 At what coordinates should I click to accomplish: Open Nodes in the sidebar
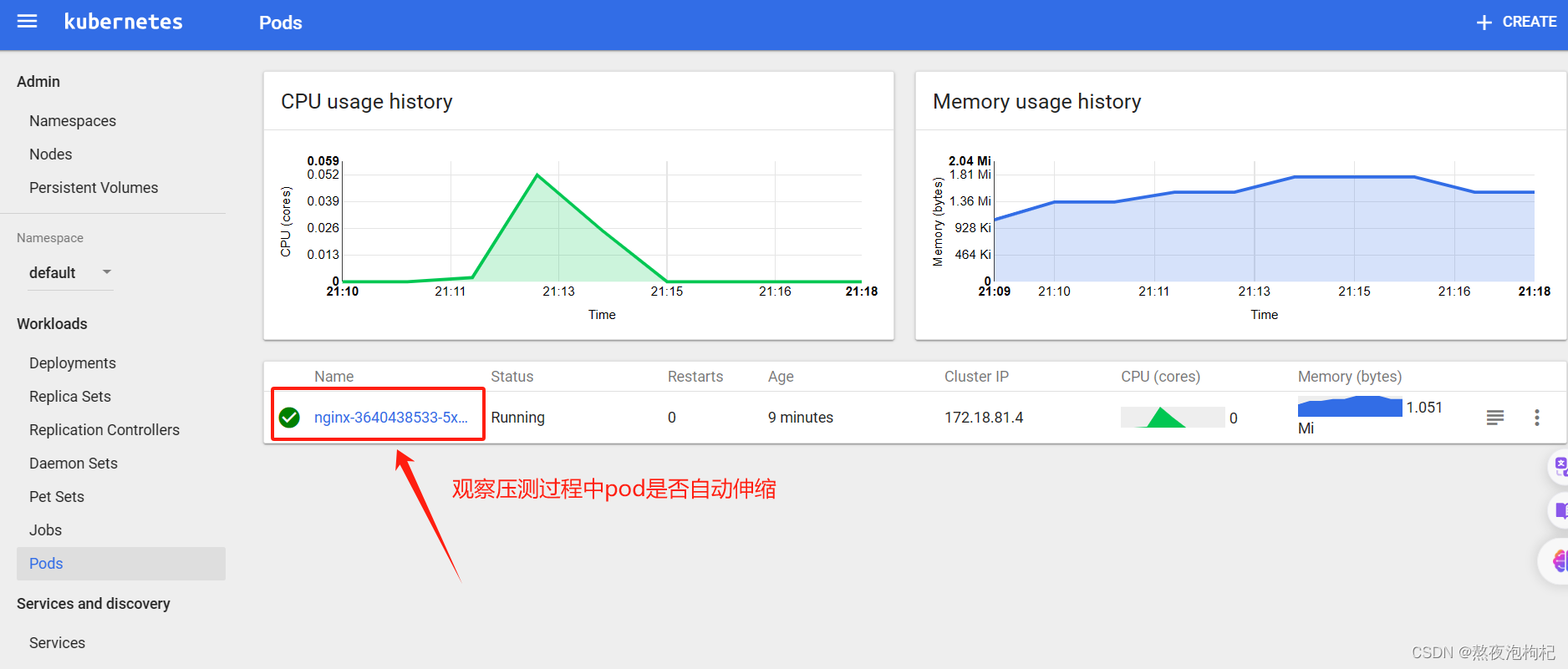click(x=51, y=155)
